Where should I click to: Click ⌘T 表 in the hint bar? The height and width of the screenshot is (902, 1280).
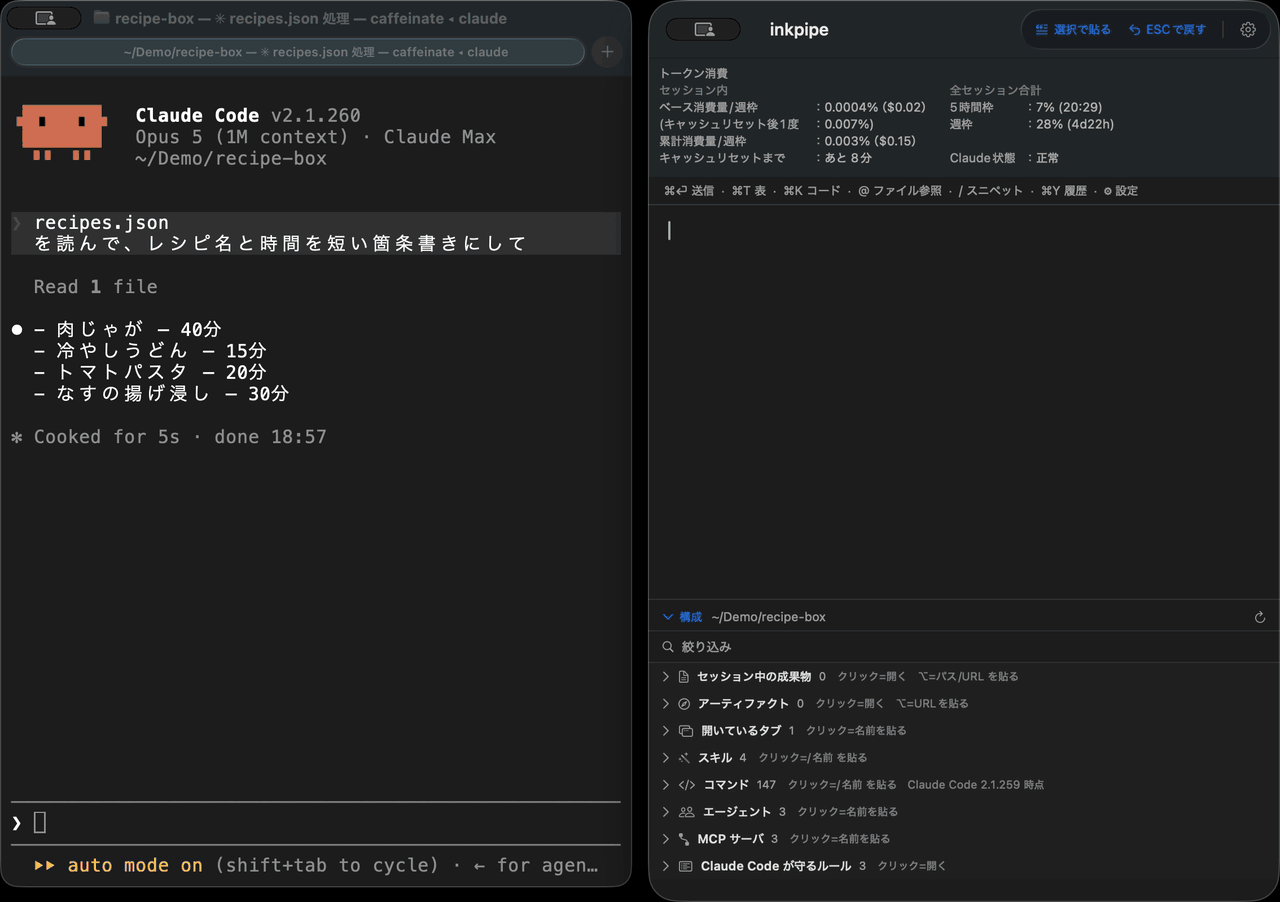[x=749, y=191]
